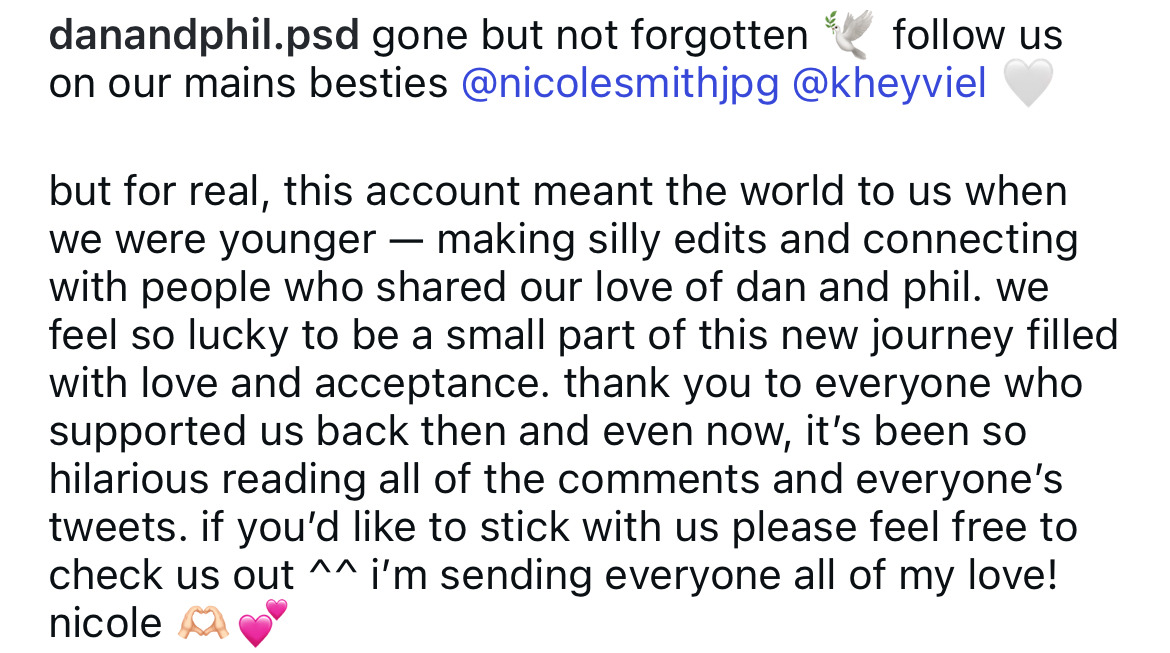Click the words "follow us" in caption
Viewport: 1170px width, 653px height.
(977, 37)
